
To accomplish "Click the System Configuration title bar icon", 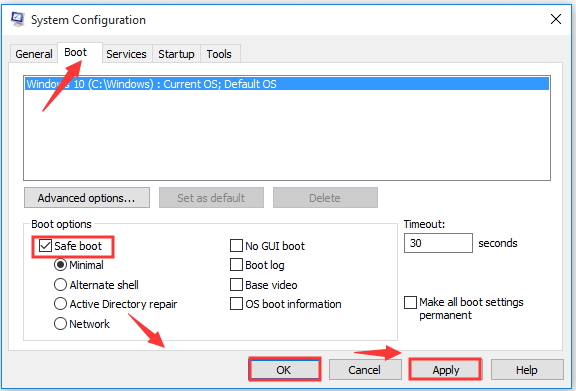I will click(17, 19).
